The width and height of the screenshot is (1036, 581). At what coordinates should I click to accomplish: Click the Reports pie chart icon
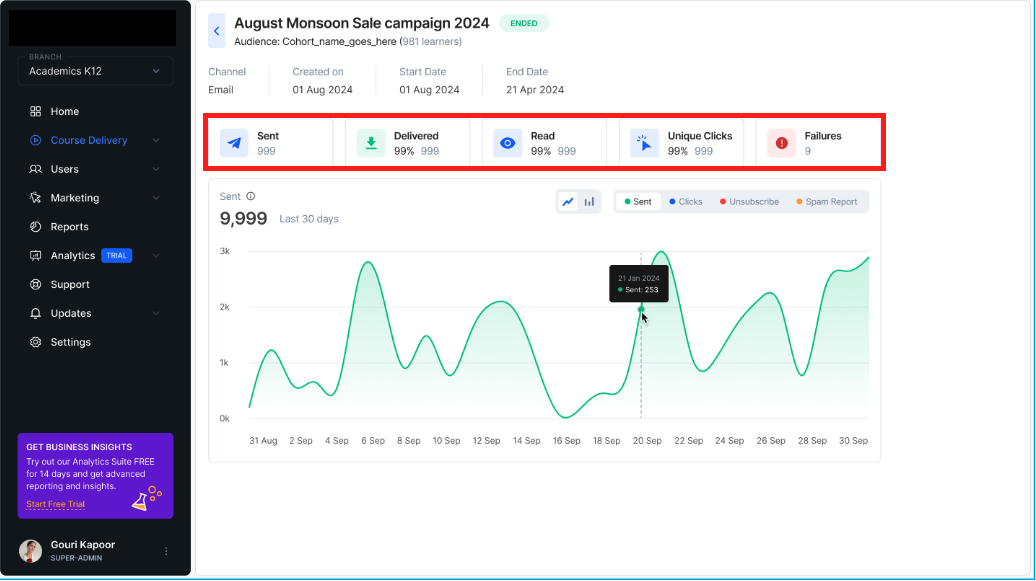pyautogui.click(x=36, y=227)
